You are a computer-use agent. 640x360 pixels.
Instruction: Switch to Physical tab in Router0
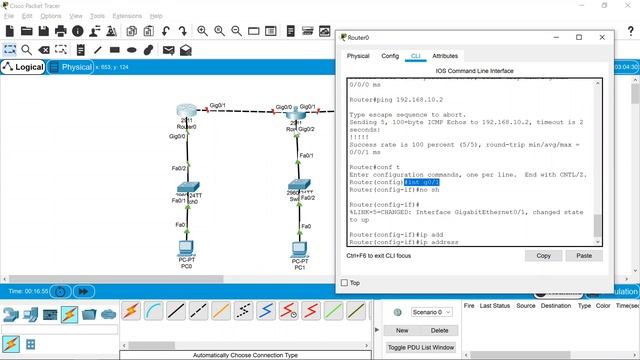click(358, 56)
